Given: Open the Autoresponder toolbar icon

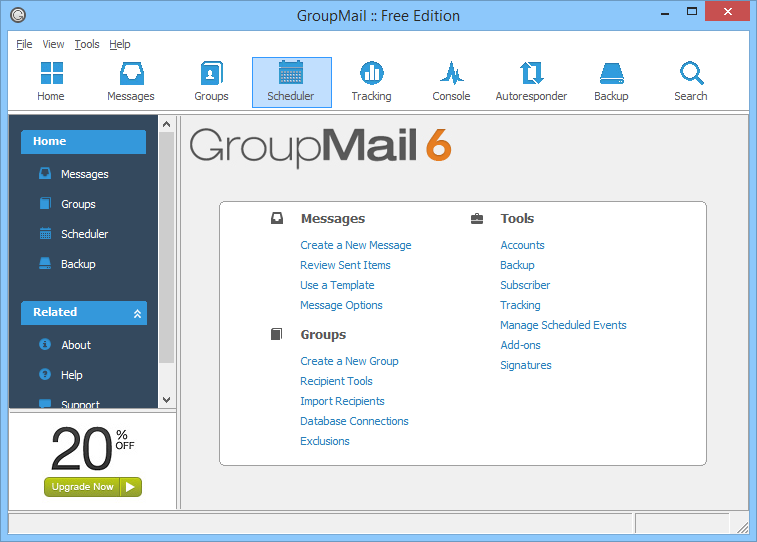Looking at the screenshot, I should 531,82.
